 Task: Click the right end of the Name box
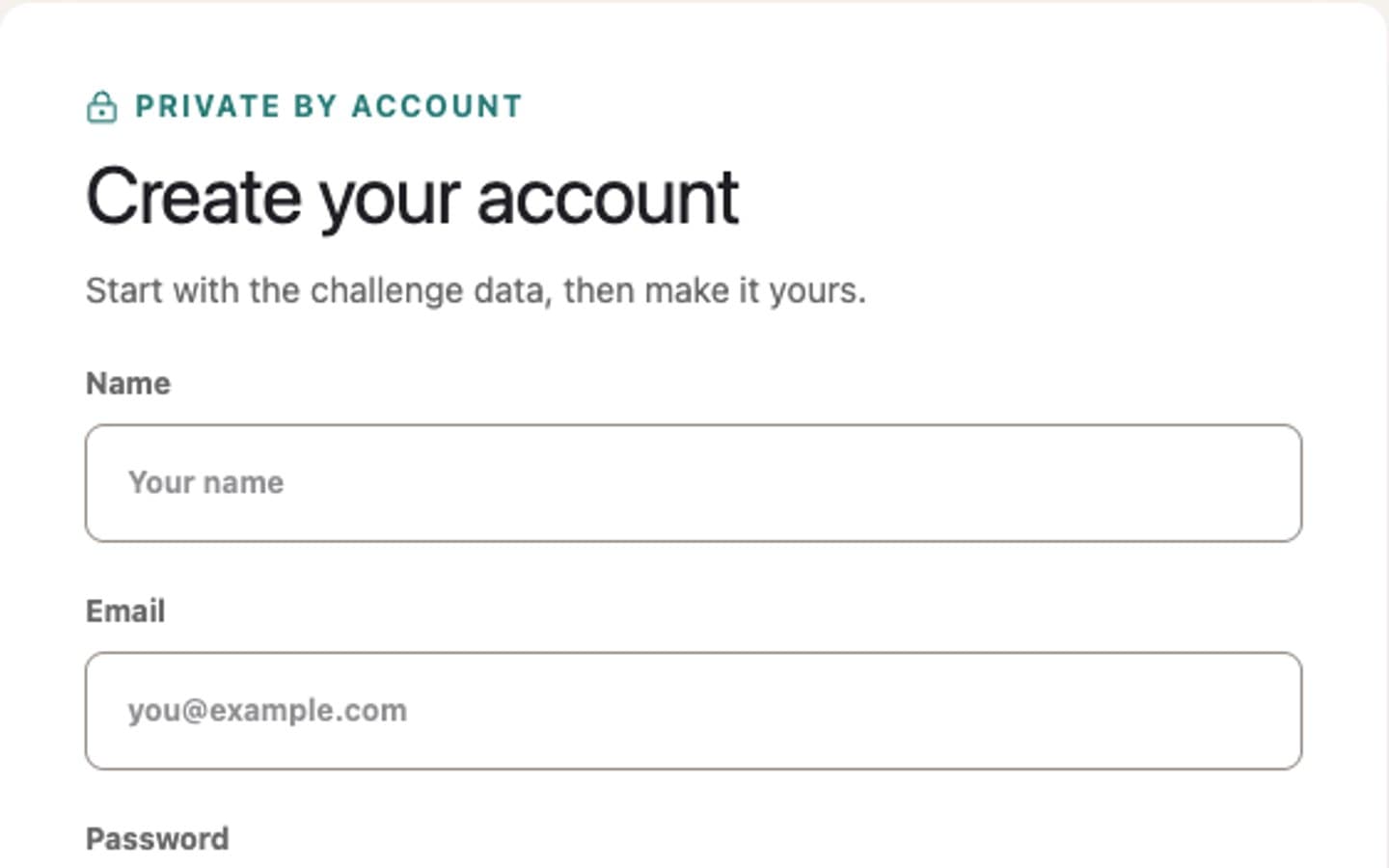tap(1273, 482)
